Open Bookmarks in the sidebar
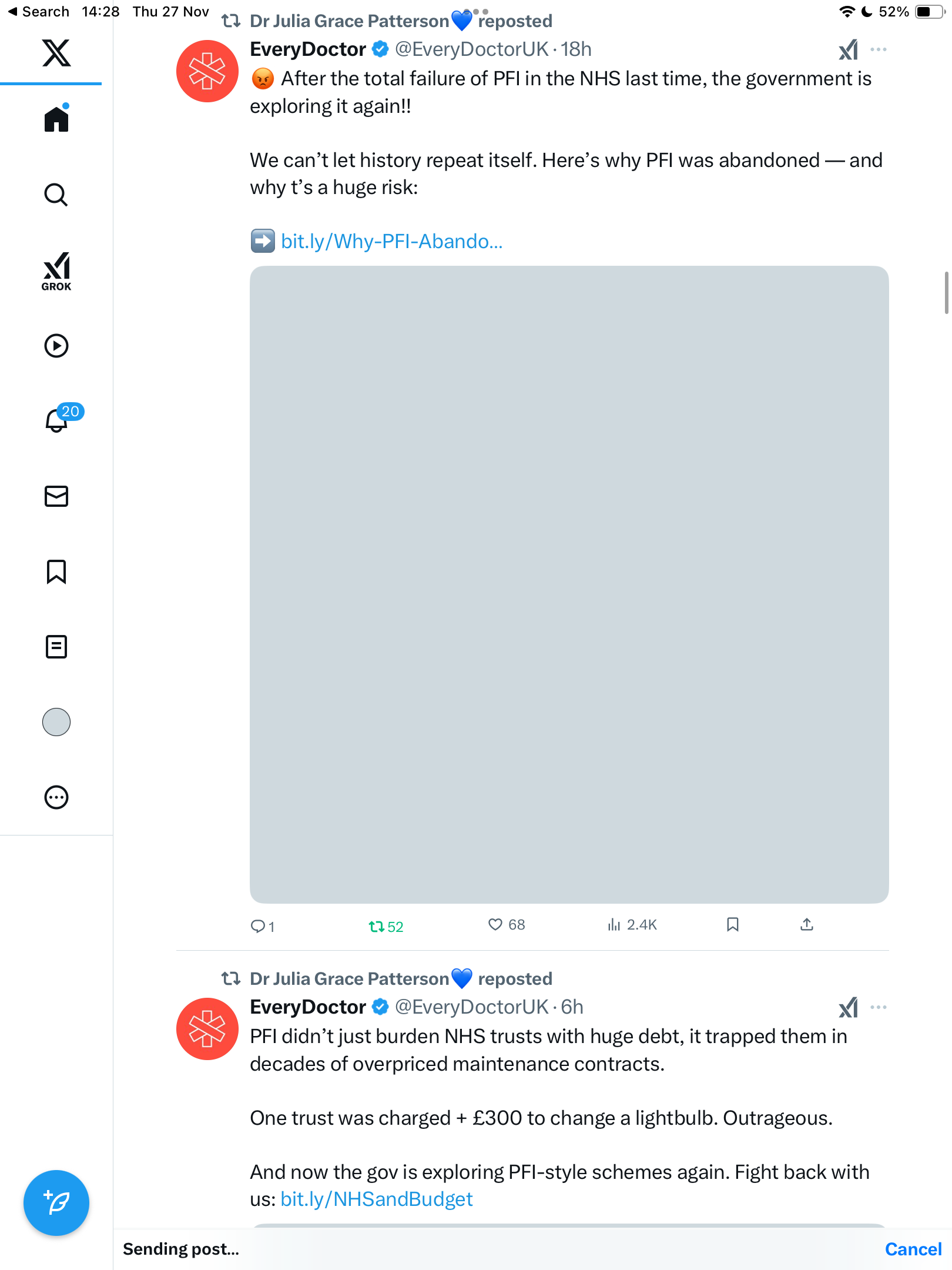Screen dimensions: 952x1270 pyautogui.click(x=56, y=571)
